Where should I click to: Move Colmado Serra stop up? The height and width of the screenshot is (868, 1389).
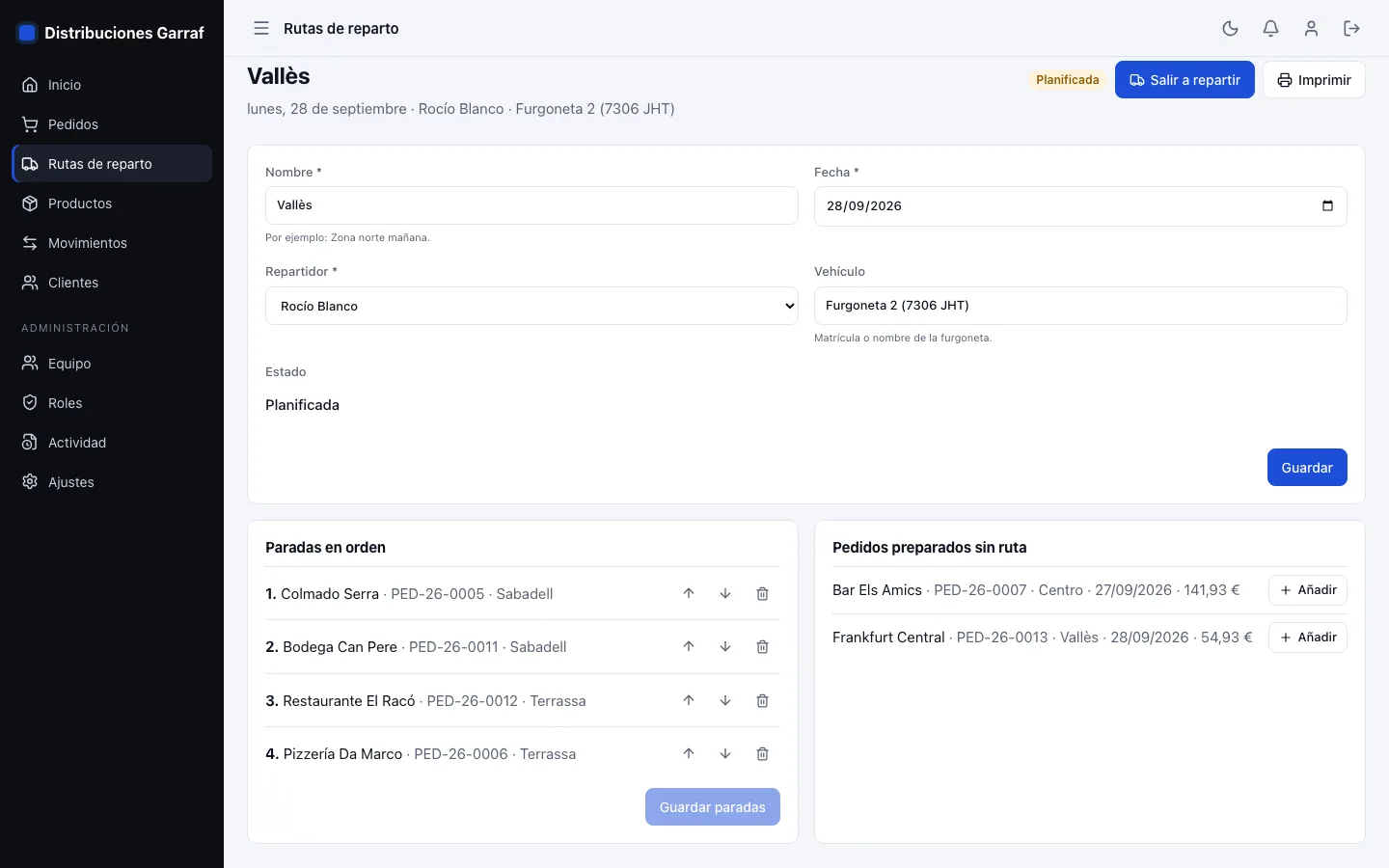tap(689, 594)
